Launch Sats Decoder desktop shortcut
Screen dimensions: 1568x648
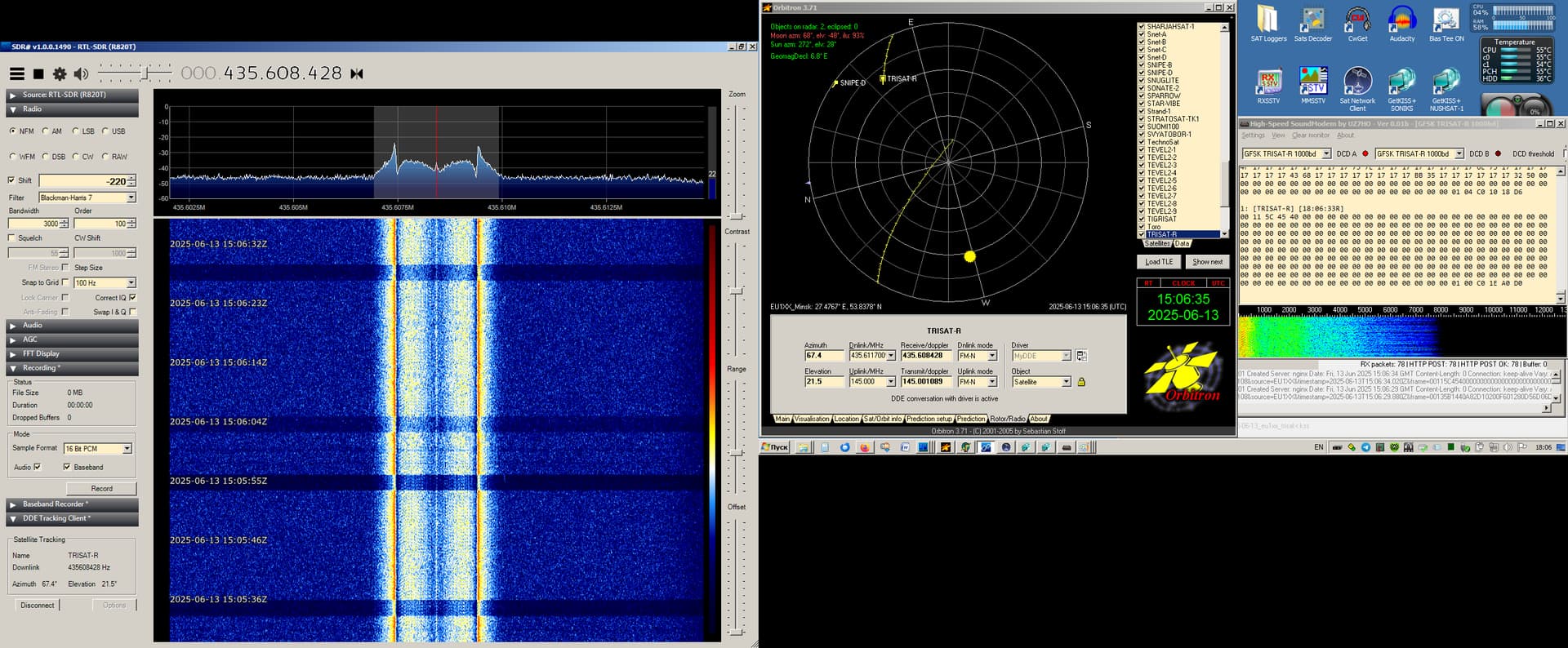tap(1313, 24)
